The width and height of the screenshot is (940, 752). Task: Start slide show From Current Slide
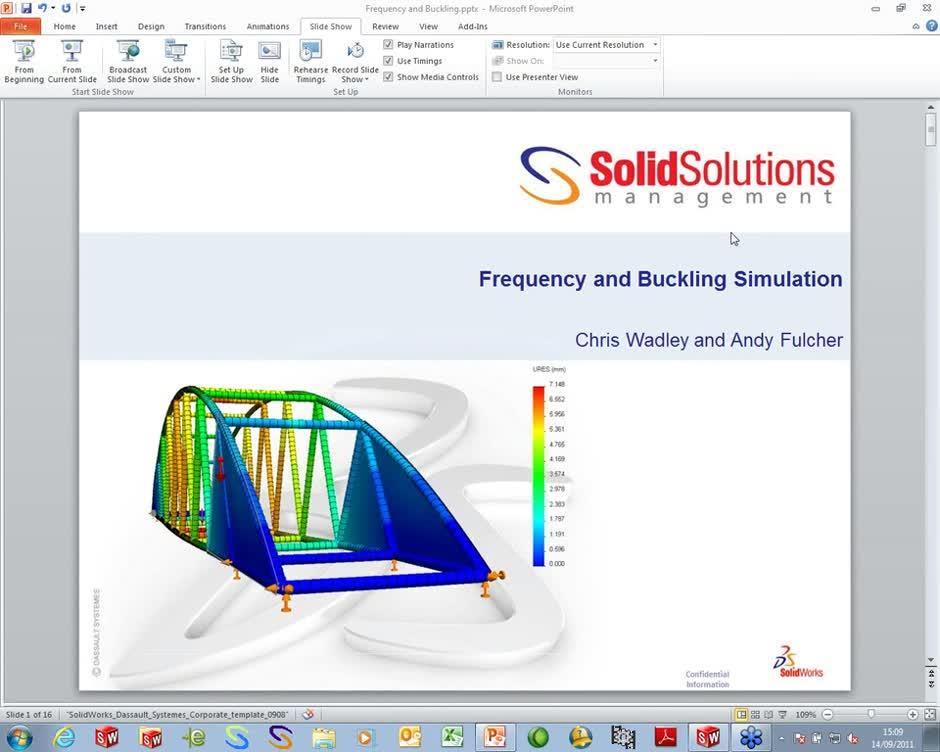point(71,60)
